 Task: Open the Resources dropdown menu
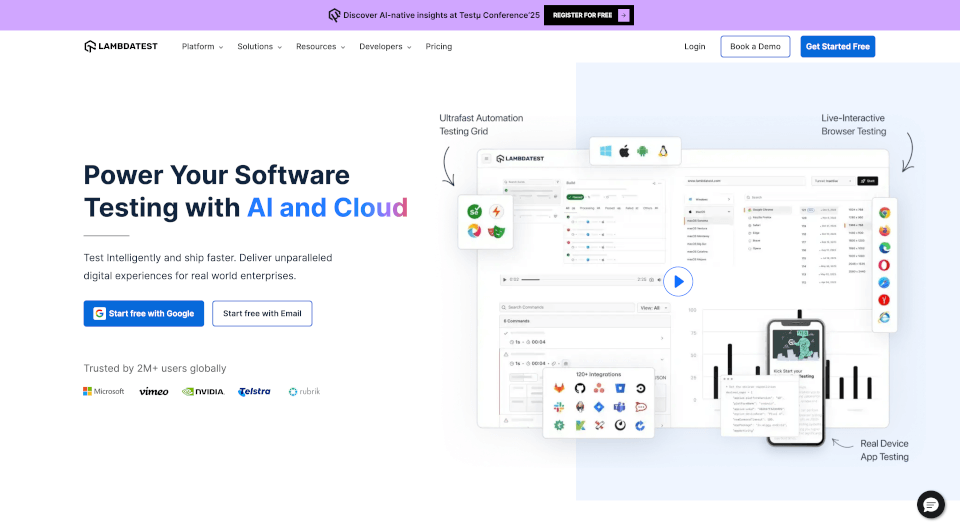[x=320, y=47]
